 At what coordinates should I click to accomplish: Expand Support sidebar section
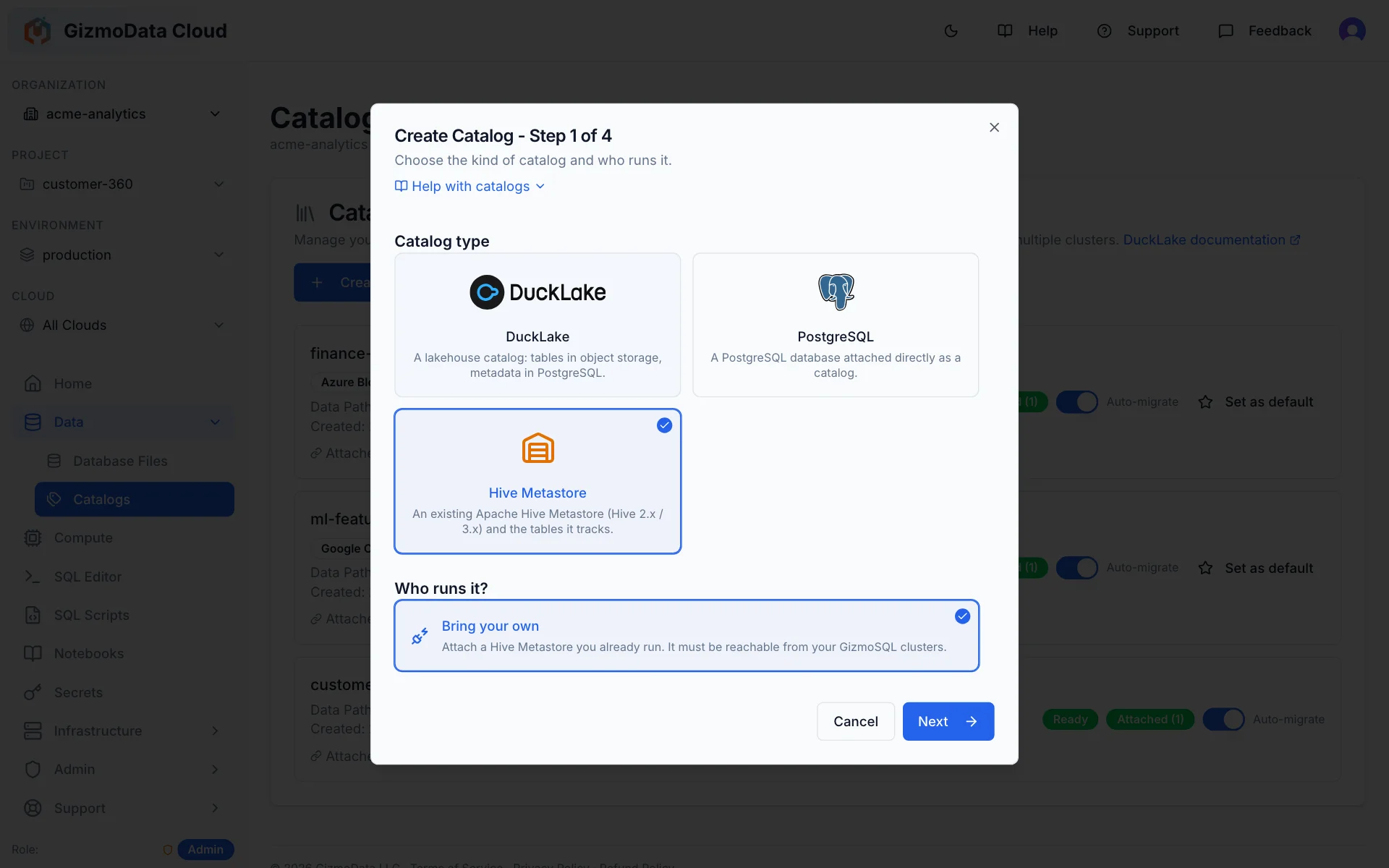[123, 808]
